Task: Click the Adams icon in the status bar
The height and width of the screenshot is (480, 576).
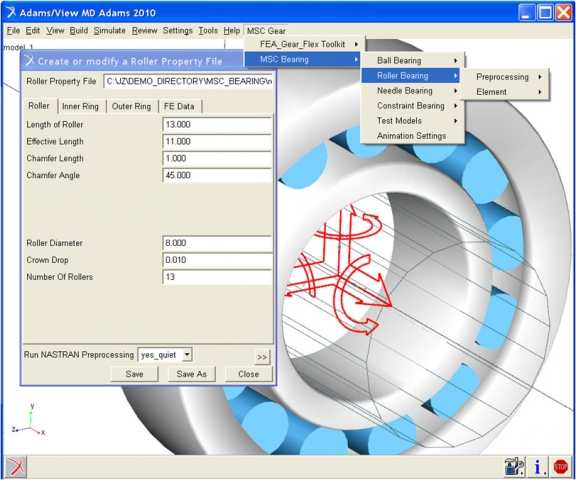Action: coord(15,467)
